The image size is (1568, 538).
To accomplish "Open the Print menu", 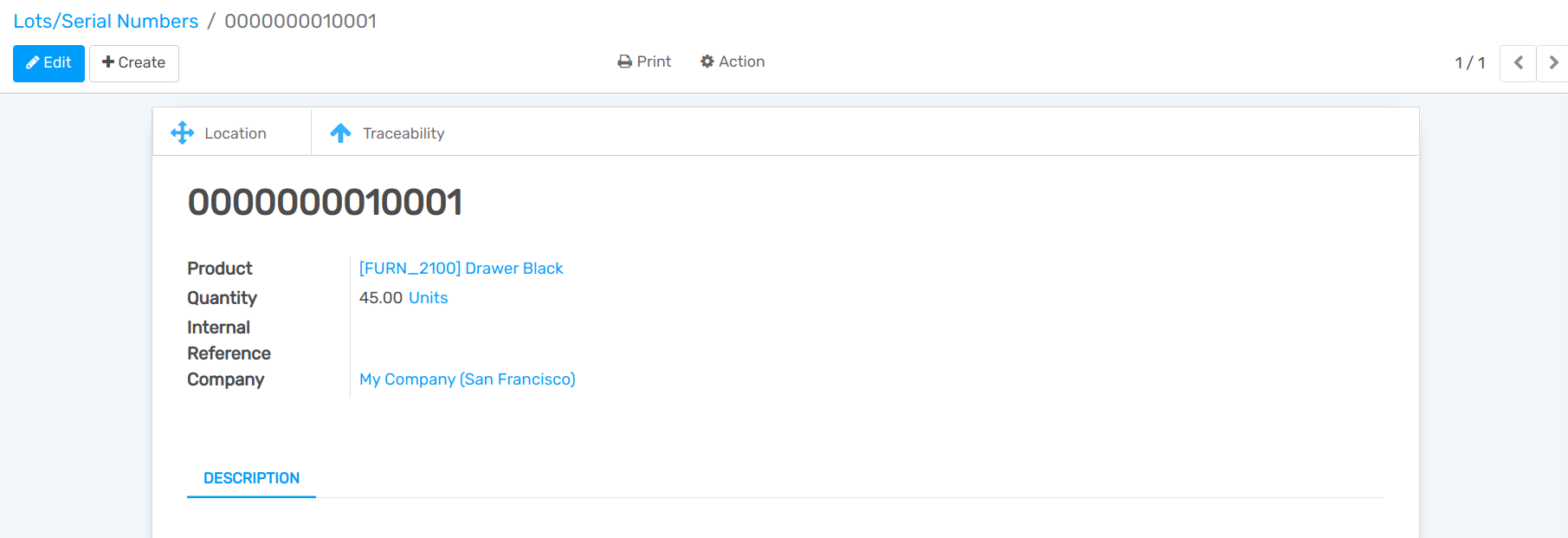I will (644, 62).
